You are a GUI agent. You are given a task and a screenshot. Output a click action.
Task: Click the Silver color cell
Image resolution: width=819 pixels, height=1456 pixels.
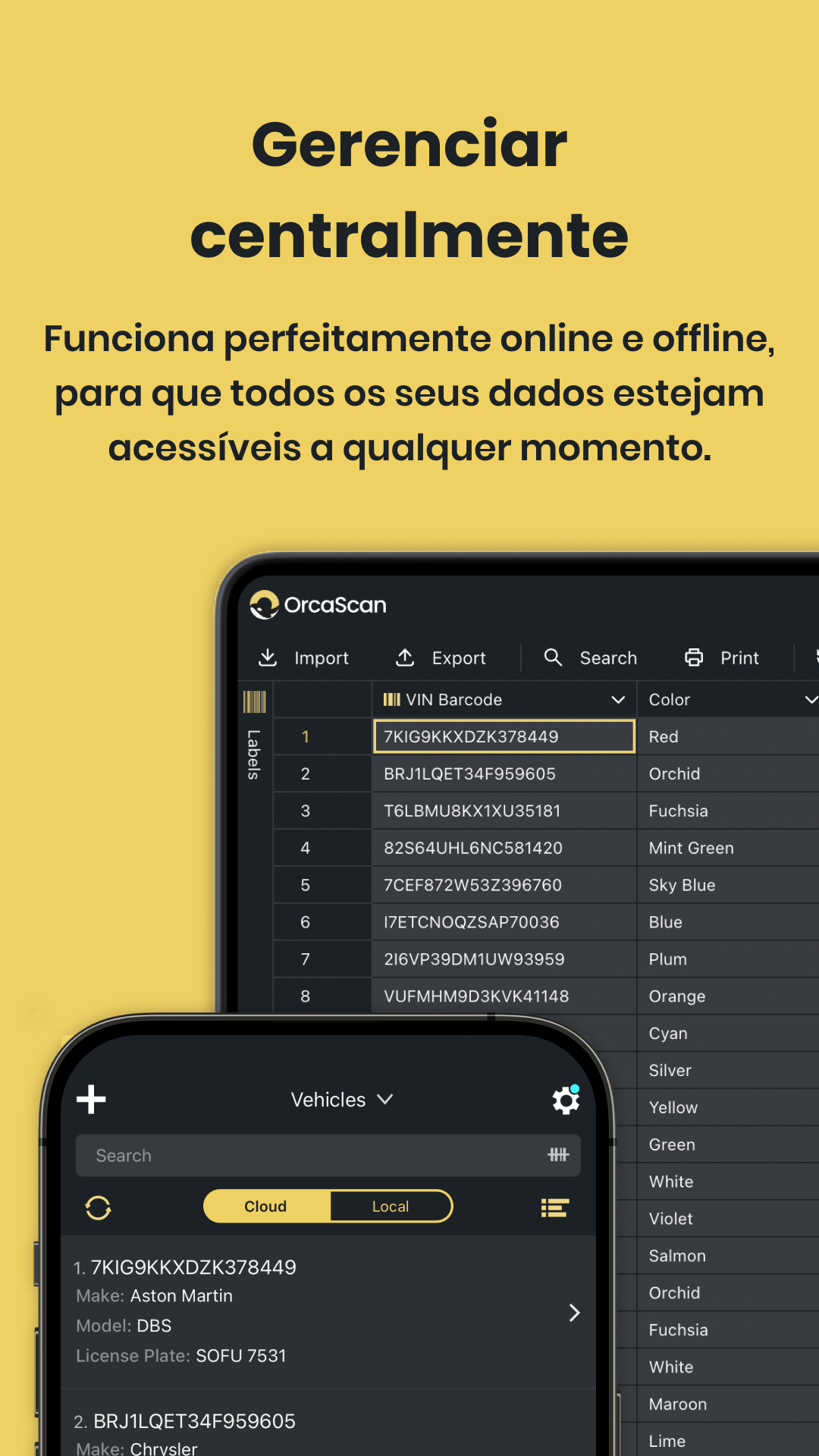click(728, 1071)
